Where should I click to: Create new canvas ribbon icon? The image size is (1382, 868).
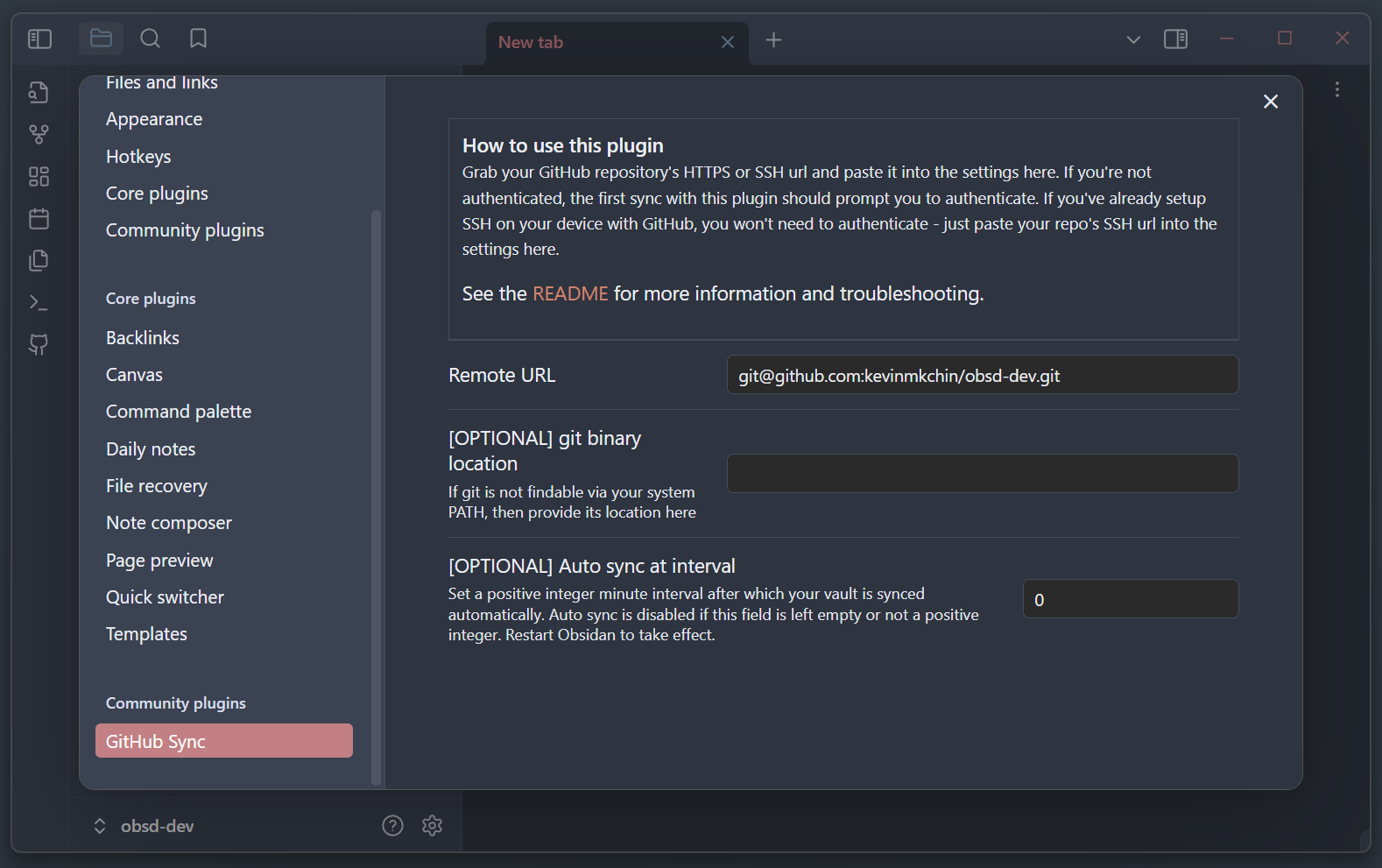coord(39,176)
